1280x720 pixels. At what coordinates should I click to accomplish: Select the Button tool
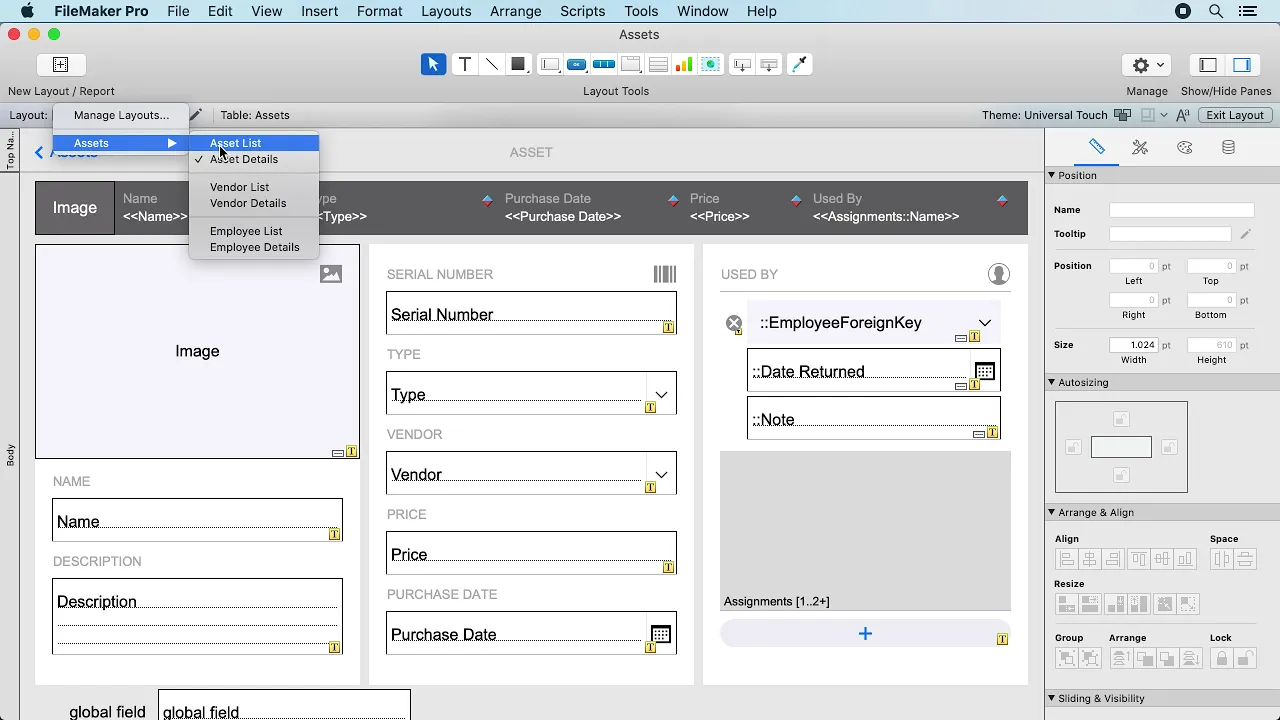click(x=577, y=64)
